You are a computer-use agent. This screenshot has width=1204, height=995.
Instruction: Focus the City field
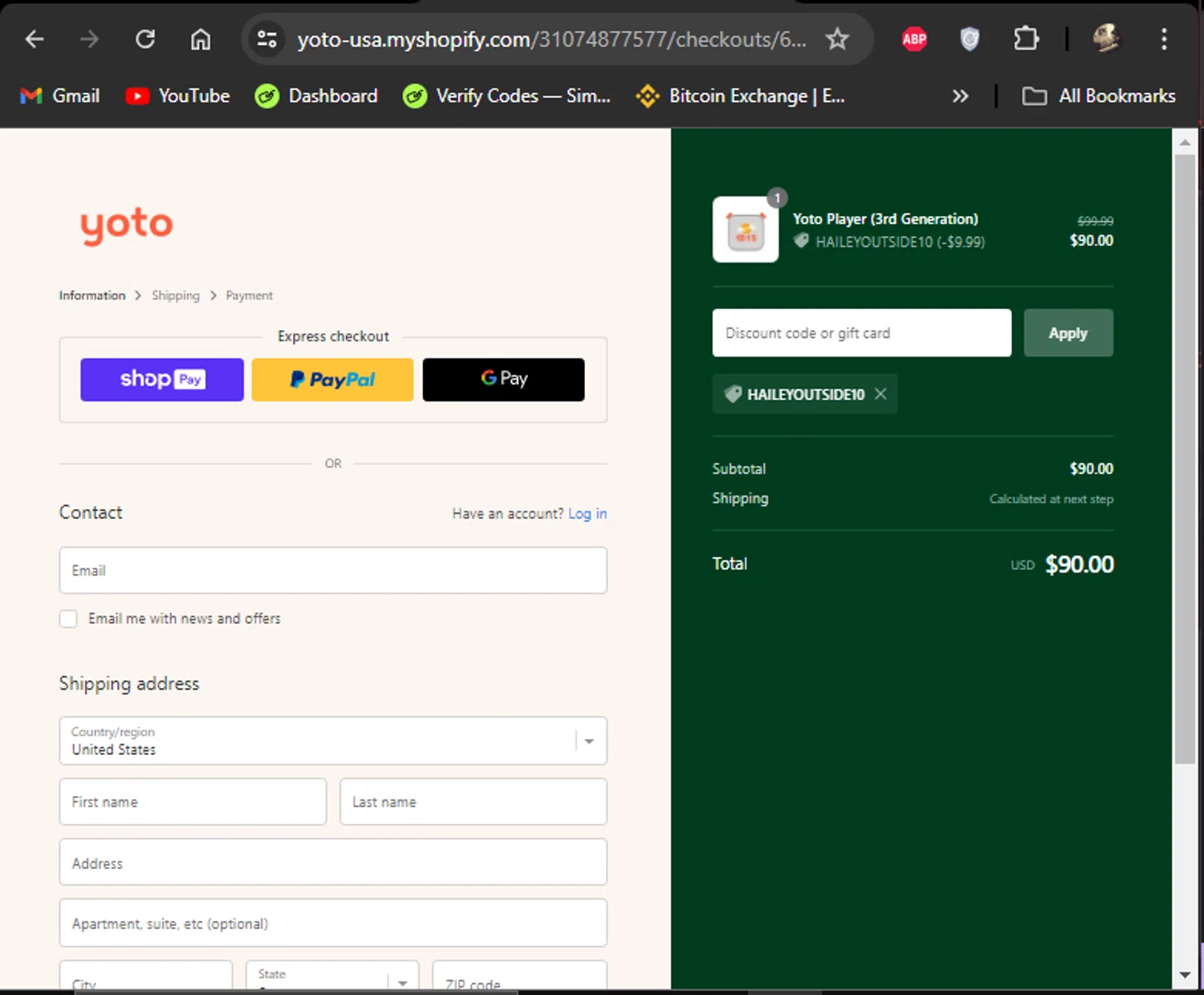[146, 975]
